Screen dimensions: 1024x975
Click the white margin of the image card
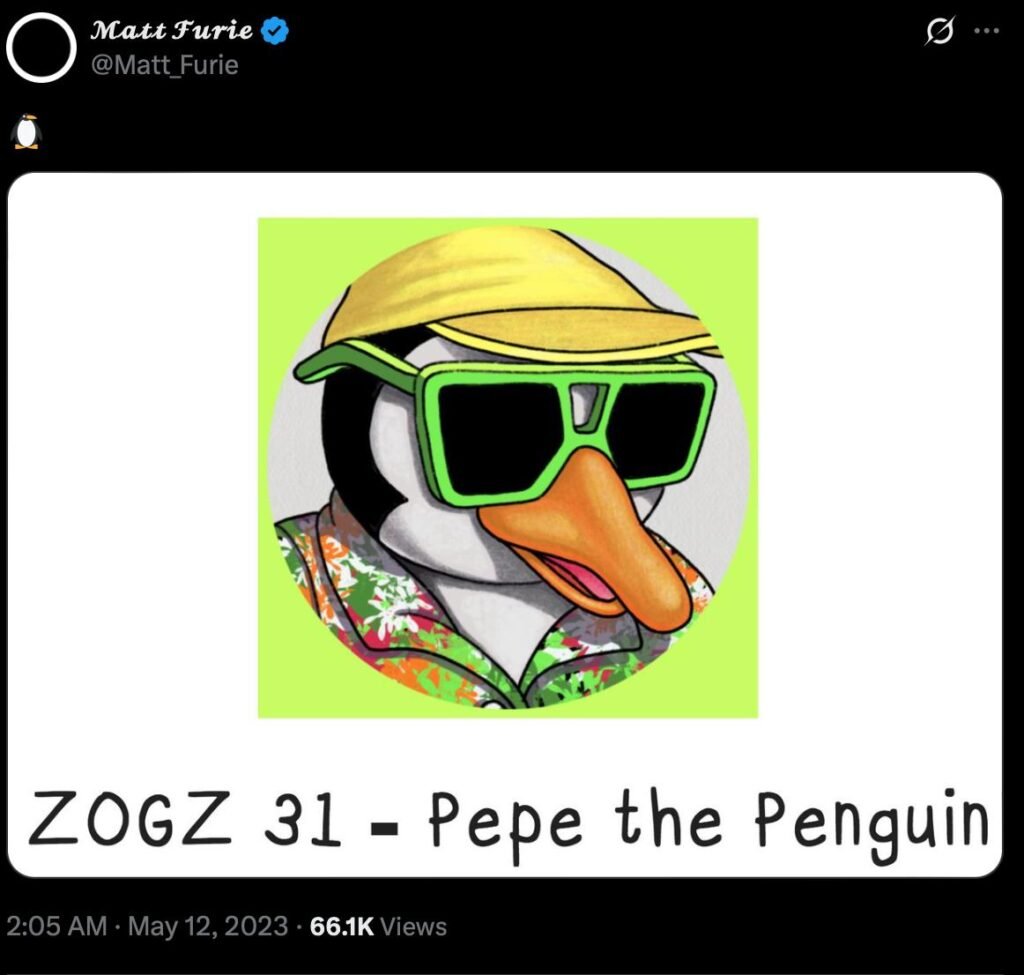click(130, 450)
